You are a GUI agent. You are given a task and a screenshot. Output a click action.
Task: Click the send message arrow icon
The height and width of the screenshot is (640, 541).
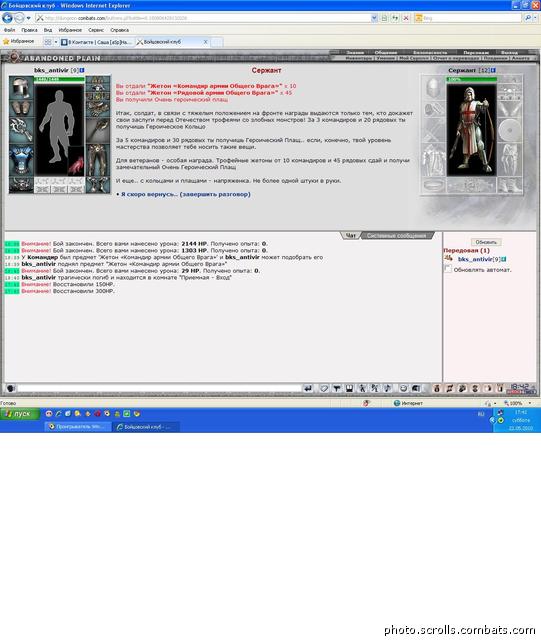(308, 388)
